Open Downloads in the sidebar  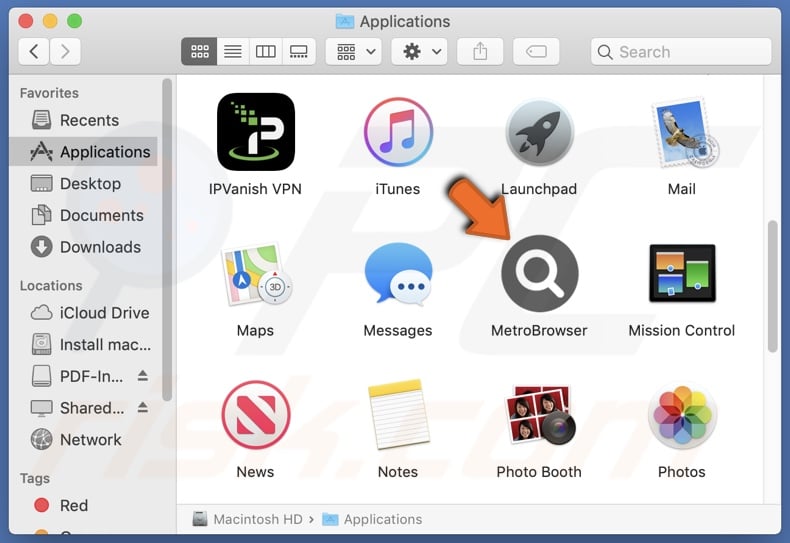[x=84, y=247]
